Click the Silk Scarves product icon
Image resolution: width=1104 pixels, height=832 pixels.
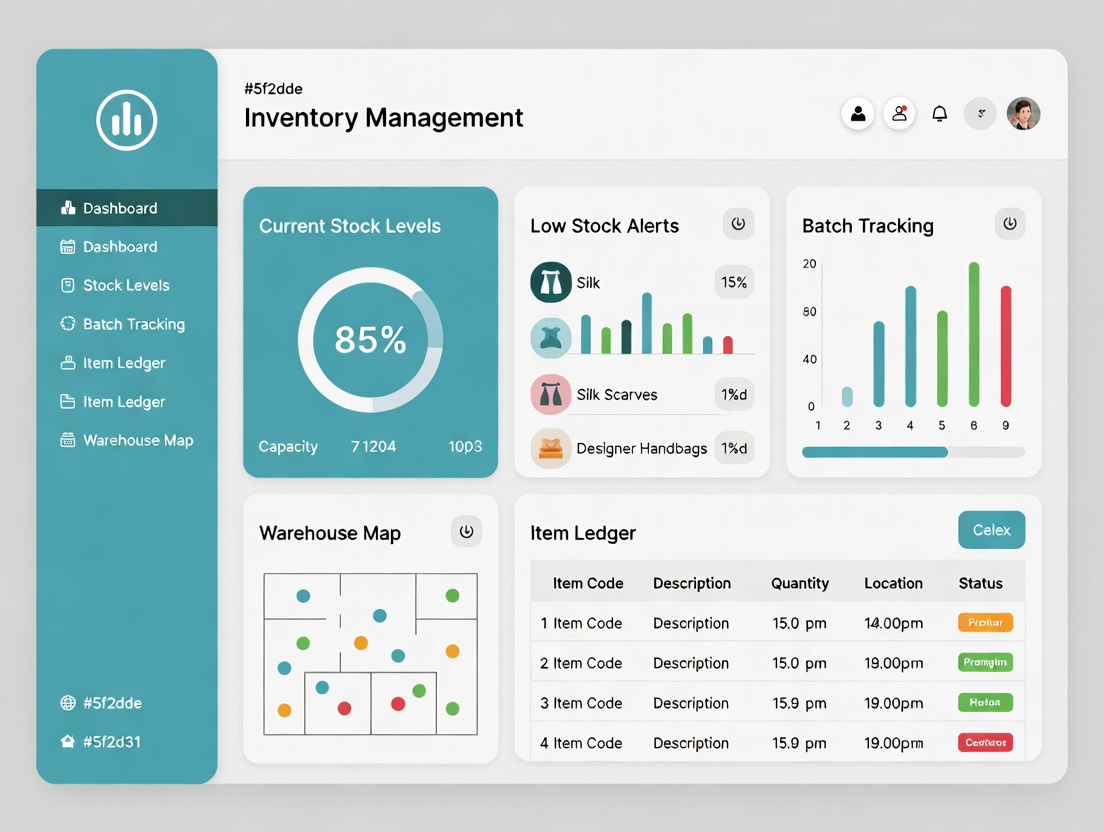pyautogui.click(x=550, y=395)
